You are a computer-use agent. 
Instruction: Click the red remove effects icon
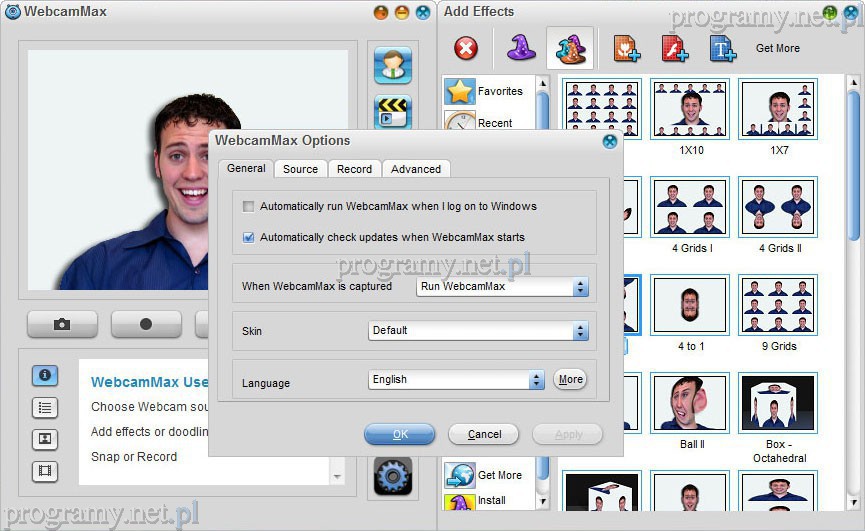pos(466,48)
